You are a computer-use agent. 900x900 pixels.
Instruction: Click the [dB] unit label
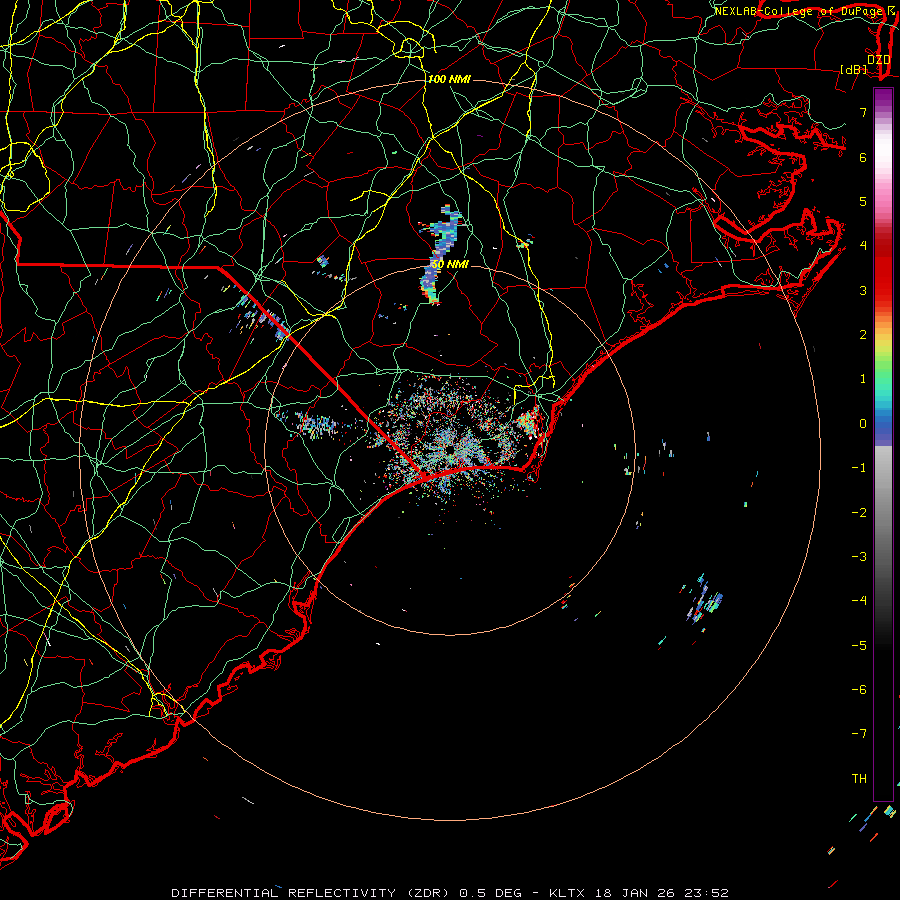(853, 69)
